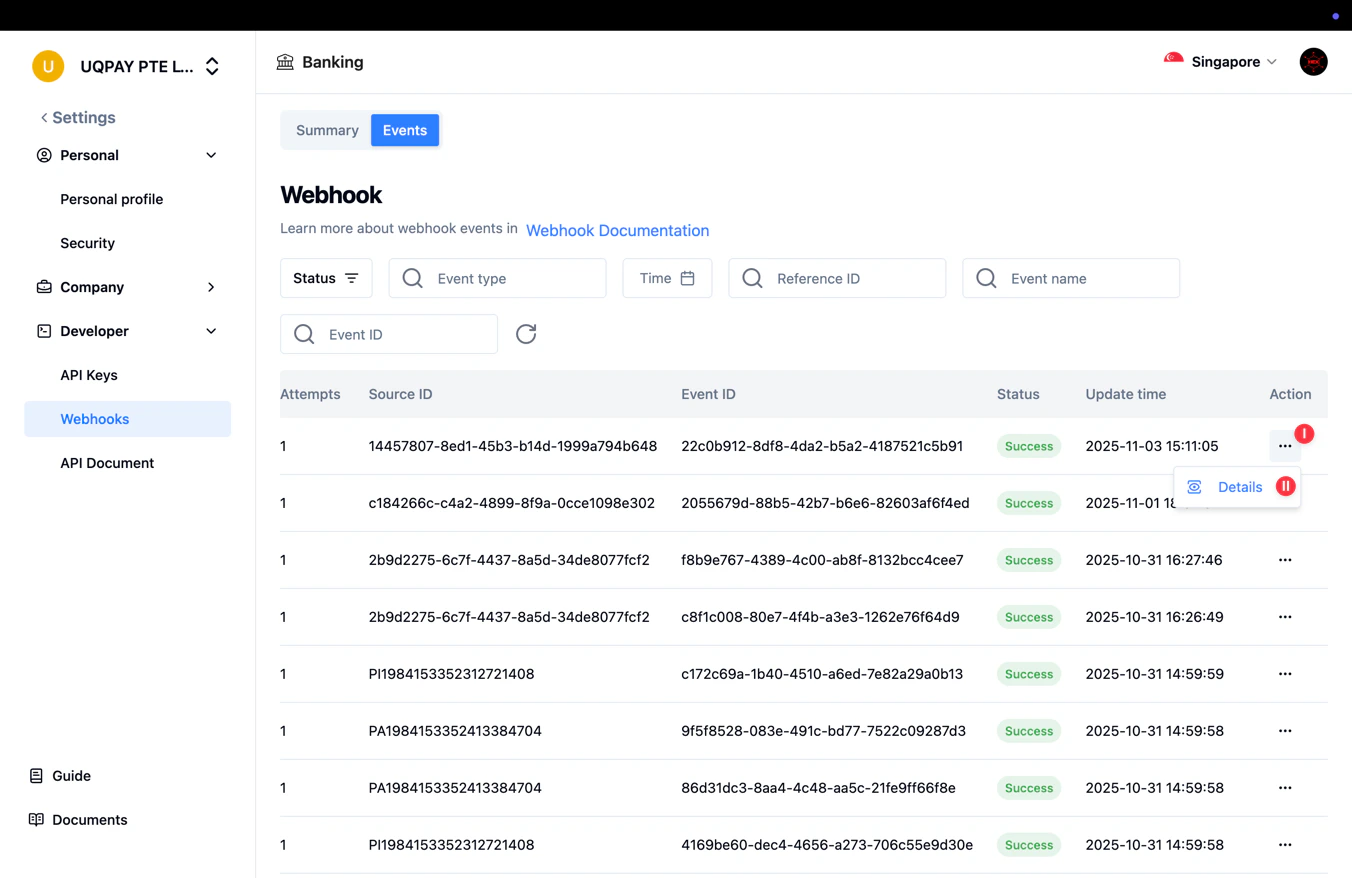Viewport: 1352px width, 878px height.
Task: Open the Webhook Documentation link
Action: [617, 230]
